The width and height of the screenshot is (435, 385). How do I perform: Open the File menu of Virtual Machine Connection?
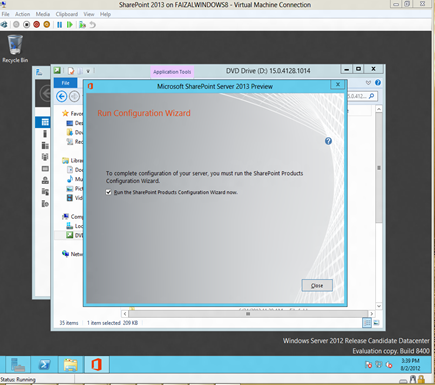coord(5,14)
